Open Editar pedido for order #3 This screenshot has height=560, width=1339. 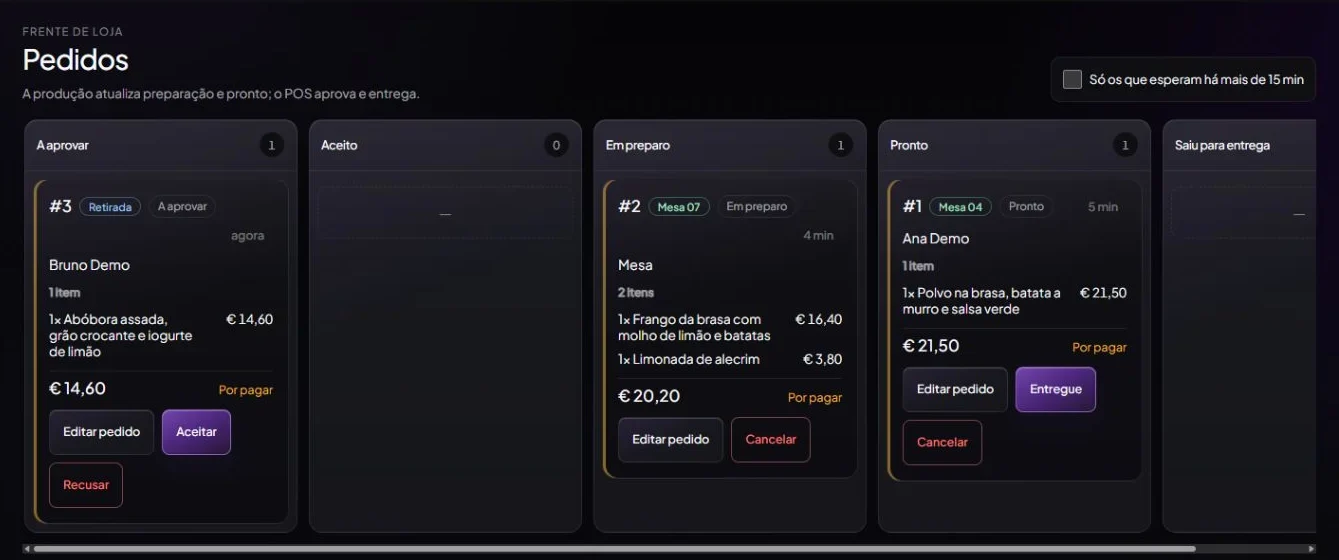click(101, 432)
